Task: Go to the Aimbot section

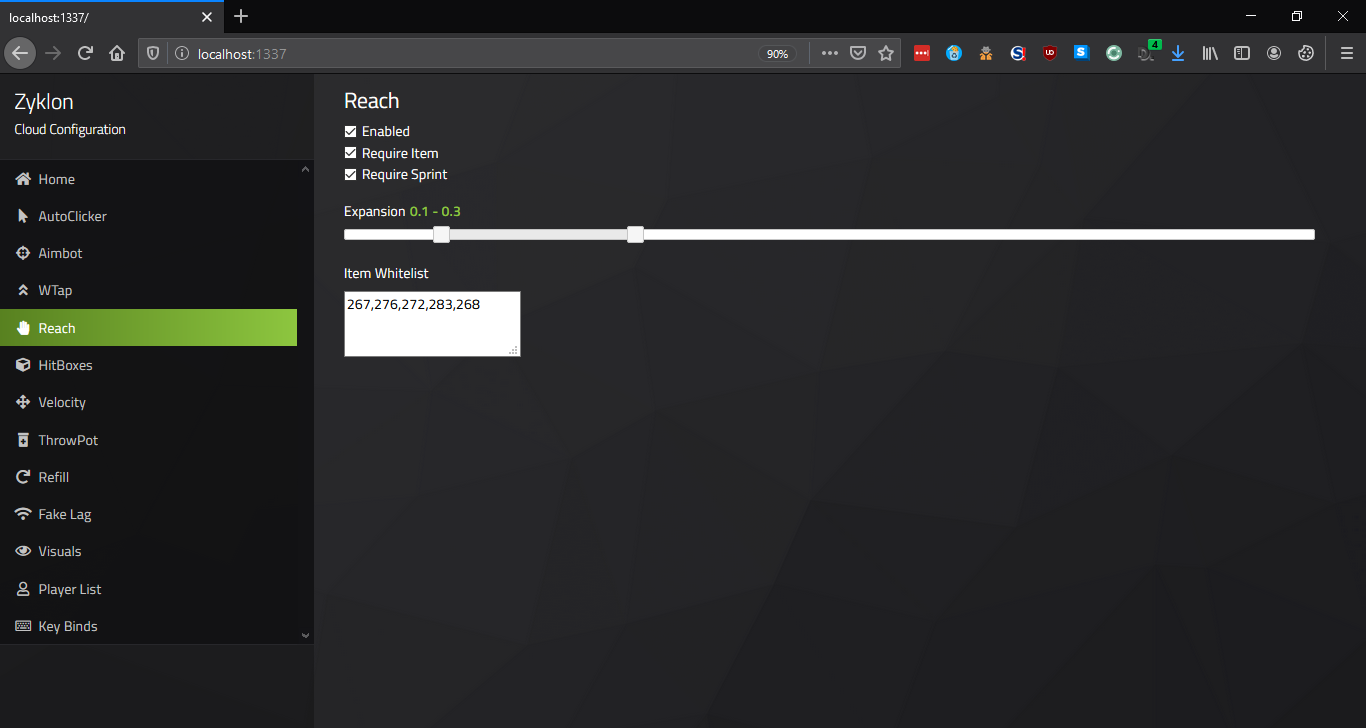Action: coord(148,253)
